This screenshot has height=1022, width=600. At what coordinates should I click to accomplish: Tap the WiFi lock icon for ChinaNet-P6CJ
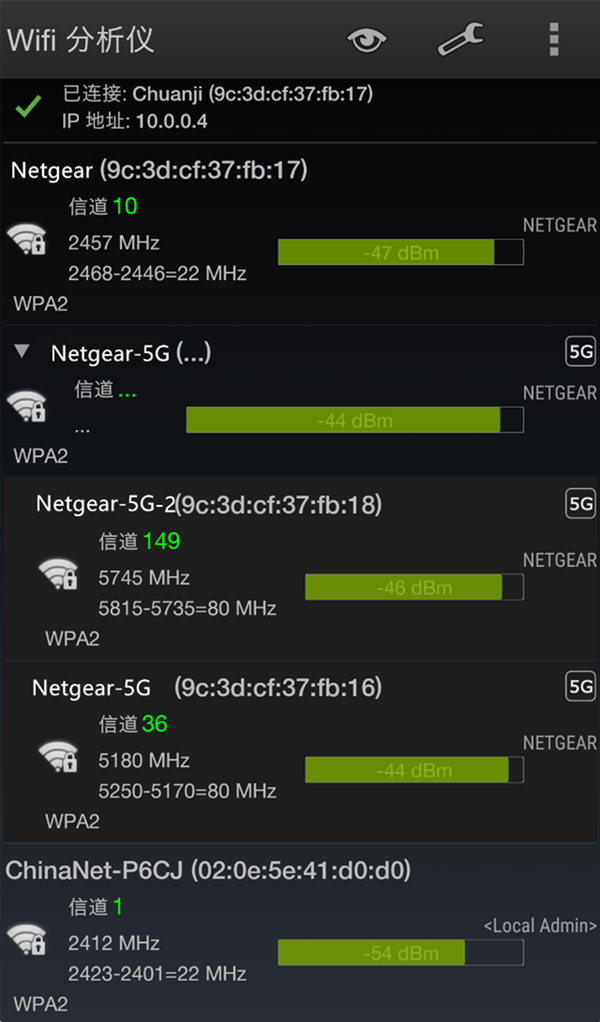[x=27, y=940]
